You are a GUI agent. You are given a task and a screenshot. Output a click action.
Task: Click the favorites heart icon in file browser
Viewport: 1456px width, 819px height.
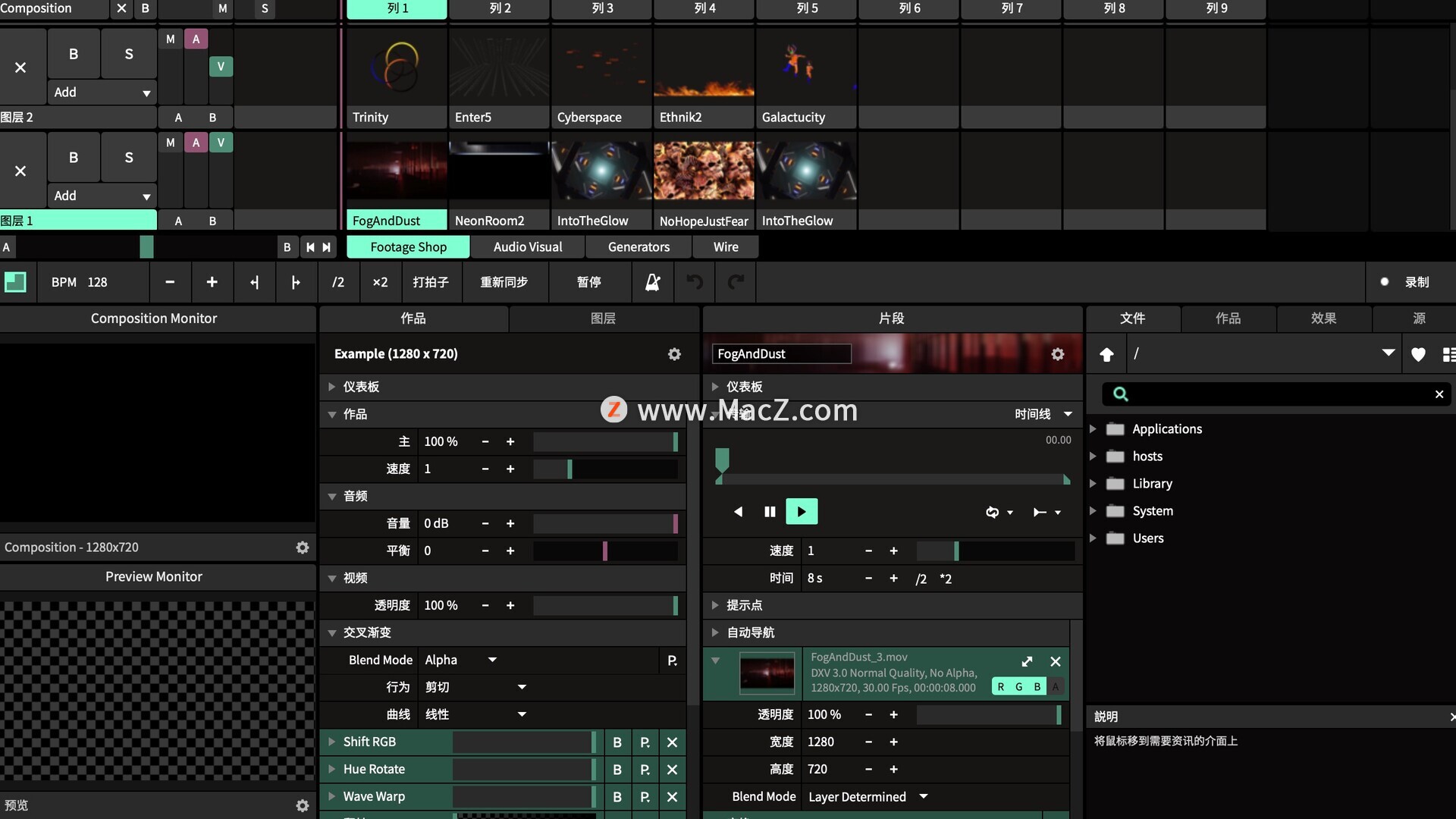click(1418, 354)
